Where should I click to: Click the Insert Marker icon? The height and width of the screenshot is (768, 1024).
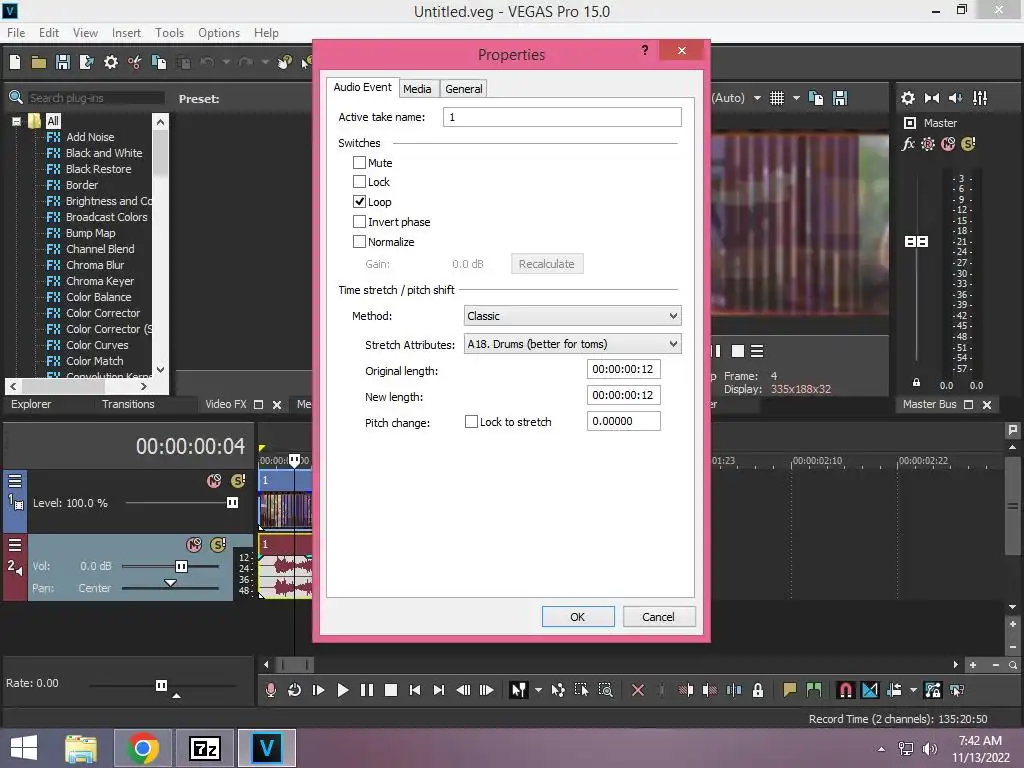pos(790,690)
